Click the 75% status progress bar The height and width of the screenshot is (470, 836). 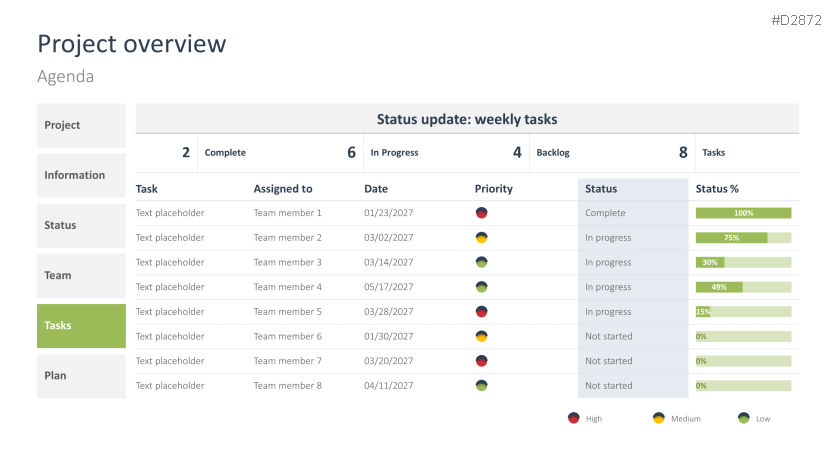click(x=743, y=238)
